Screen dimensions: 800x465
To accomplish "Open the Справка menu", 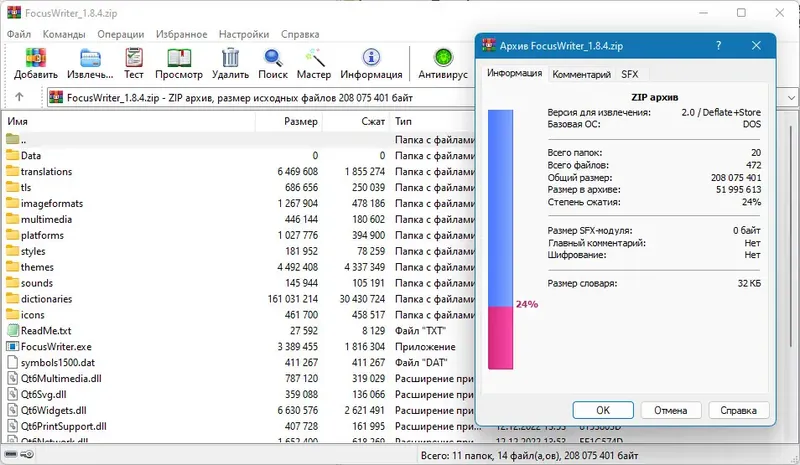I will tap(300, 34).
